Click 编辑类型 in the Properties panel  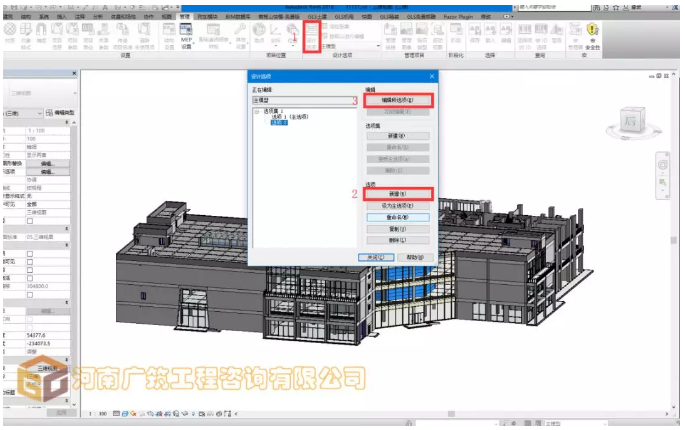(x=60, y=113)
